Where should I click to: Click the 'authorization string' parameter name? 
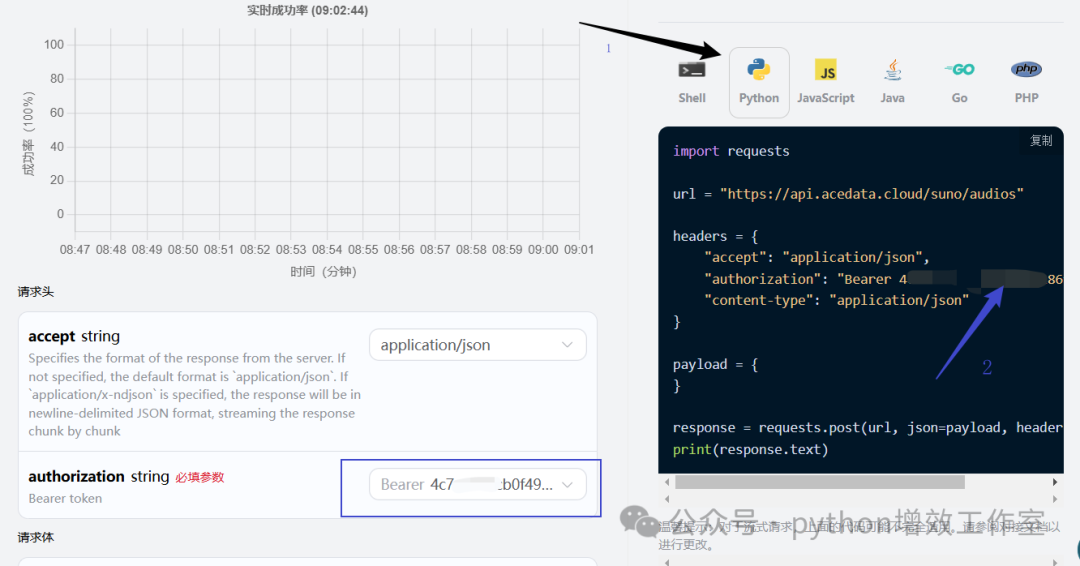(98, 476)
